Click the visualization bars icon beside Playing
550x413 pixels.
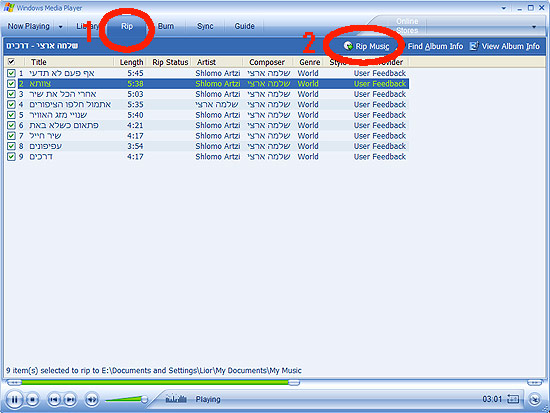176,399
